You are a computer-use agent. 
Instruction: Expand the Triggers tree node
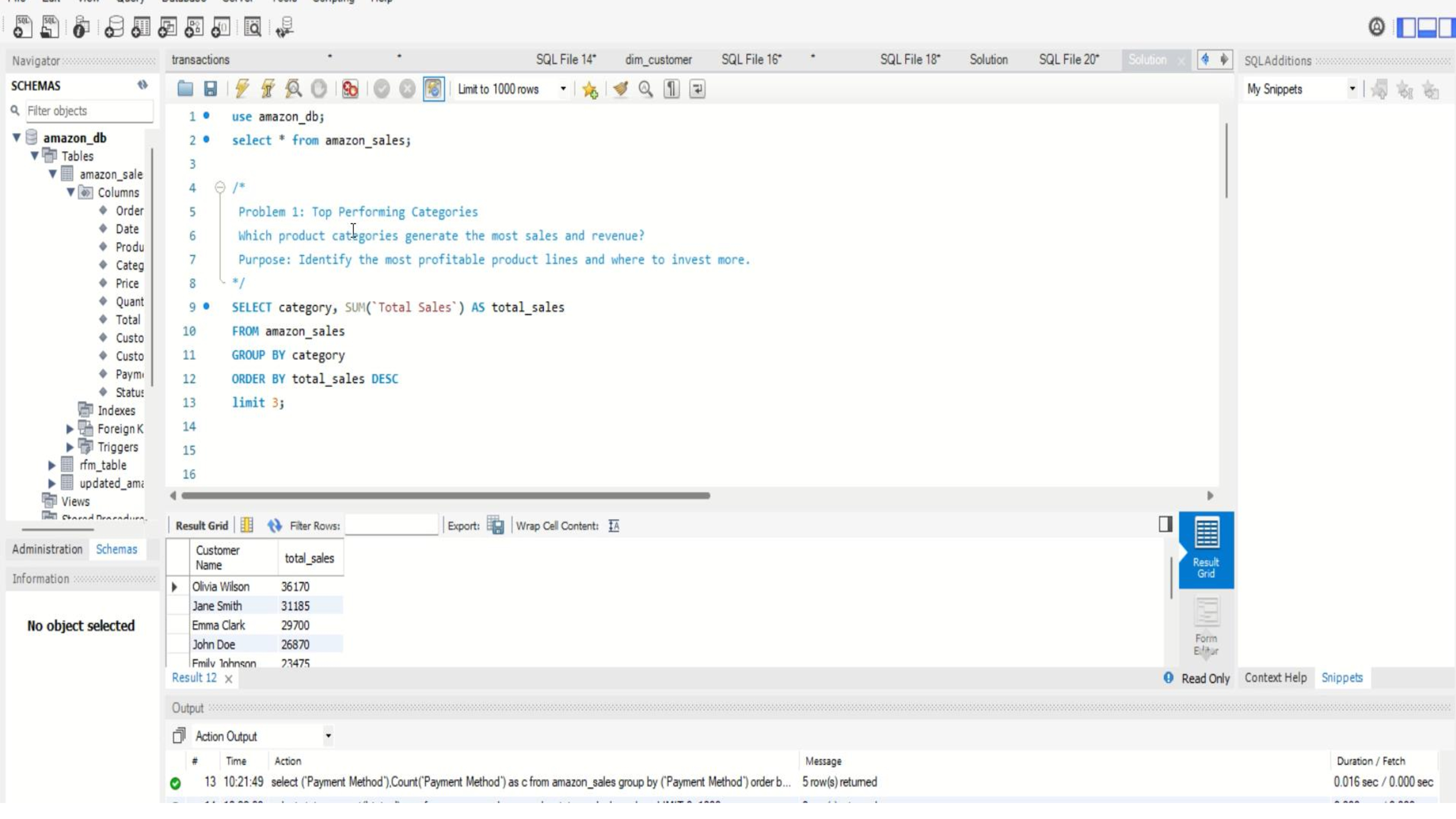pyautogui.click(x=70, y=447)
